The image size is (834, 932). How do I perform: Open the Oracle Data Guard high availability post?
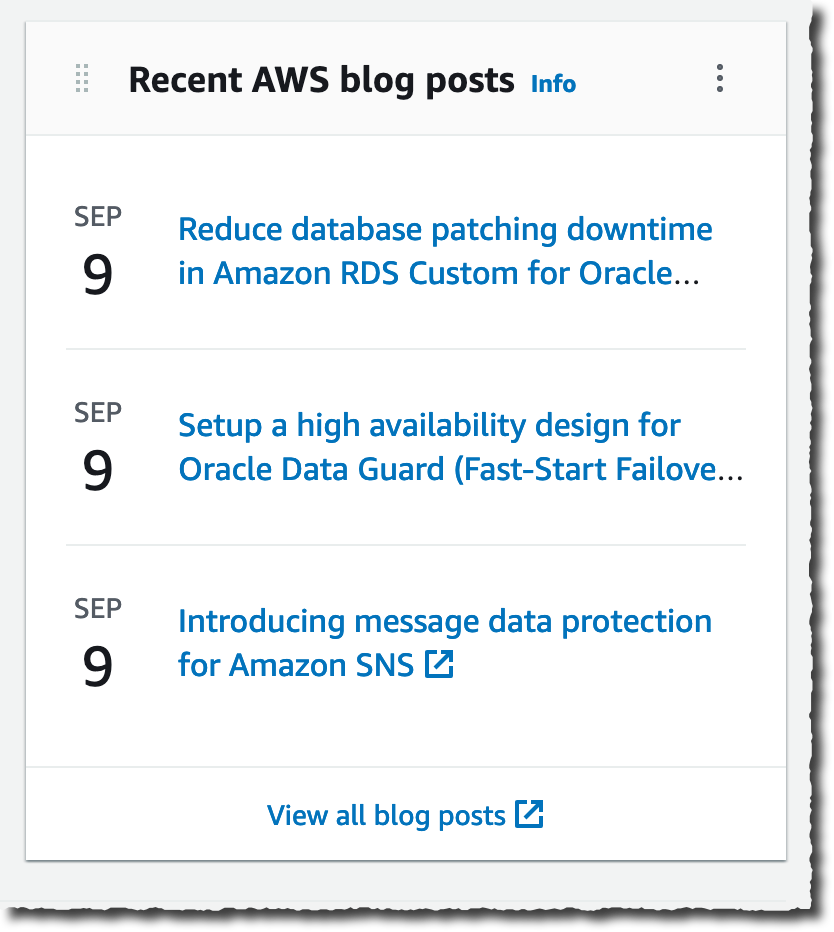pos(429,426)
